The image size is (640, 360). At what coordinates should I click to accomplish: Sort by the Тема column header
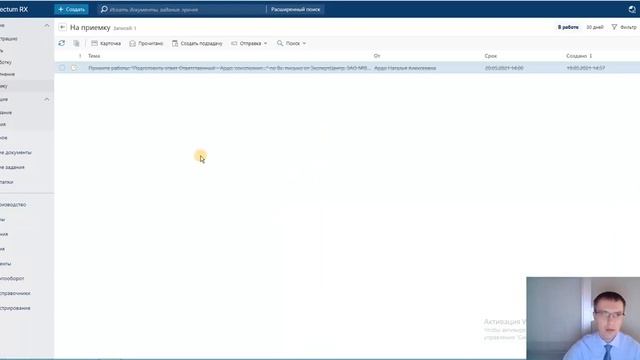pos(94,56)
